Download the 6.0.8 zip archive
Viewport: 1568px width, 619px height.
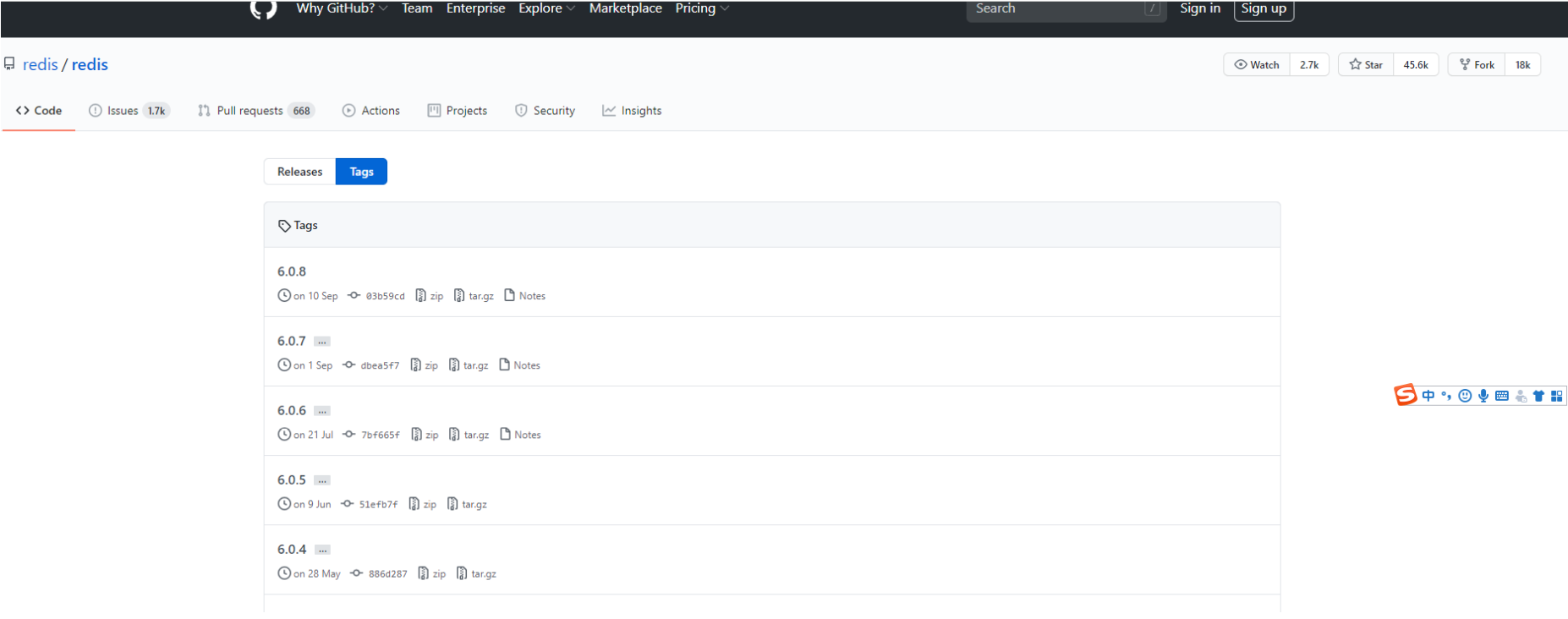click(430, 296)
